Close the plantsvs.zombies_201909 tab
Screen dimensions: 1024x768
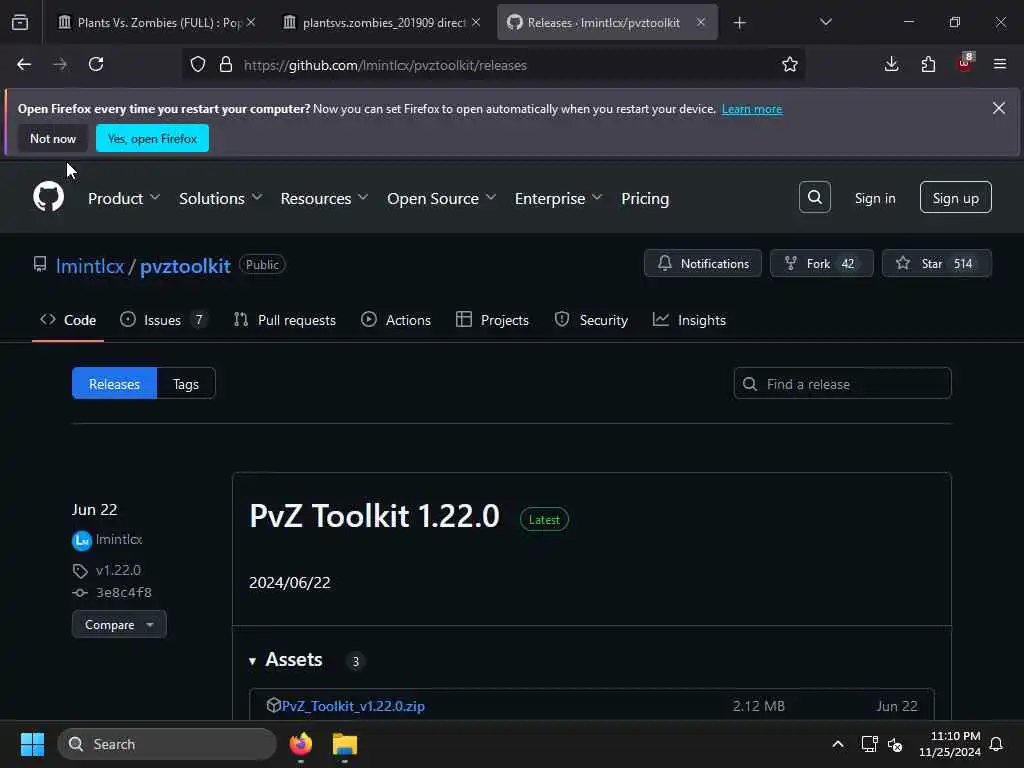coord(476,22)
